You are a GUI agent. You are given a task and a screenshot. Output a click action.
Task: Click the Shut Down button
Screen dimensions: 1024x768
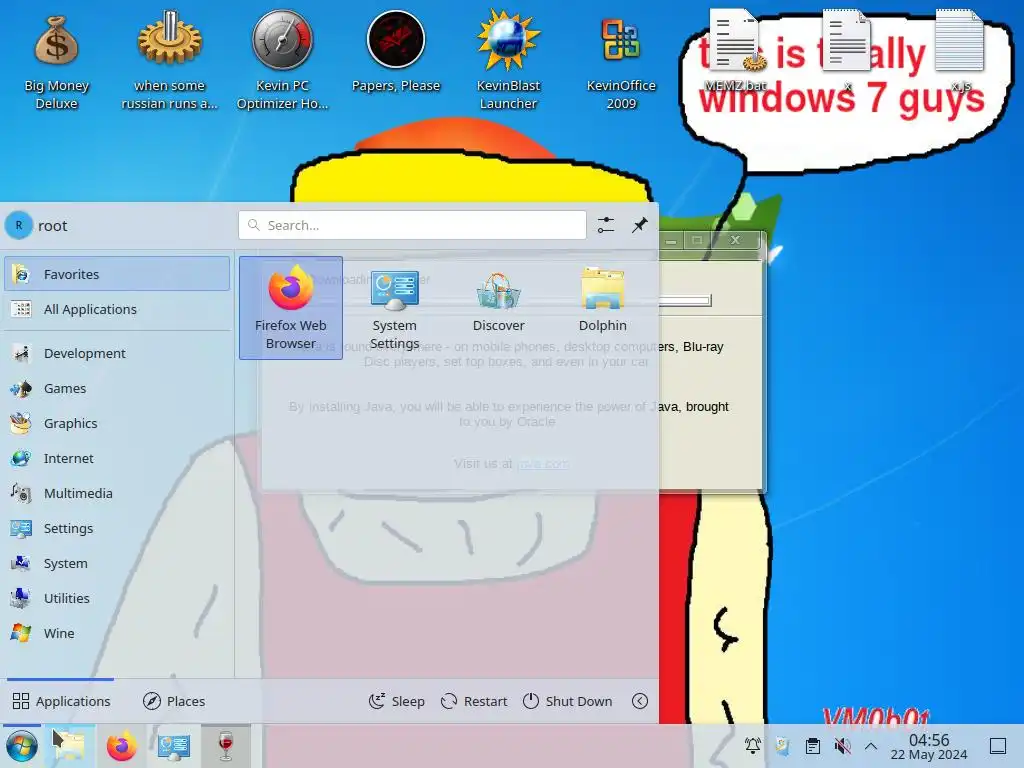click(x=568, y=701)
